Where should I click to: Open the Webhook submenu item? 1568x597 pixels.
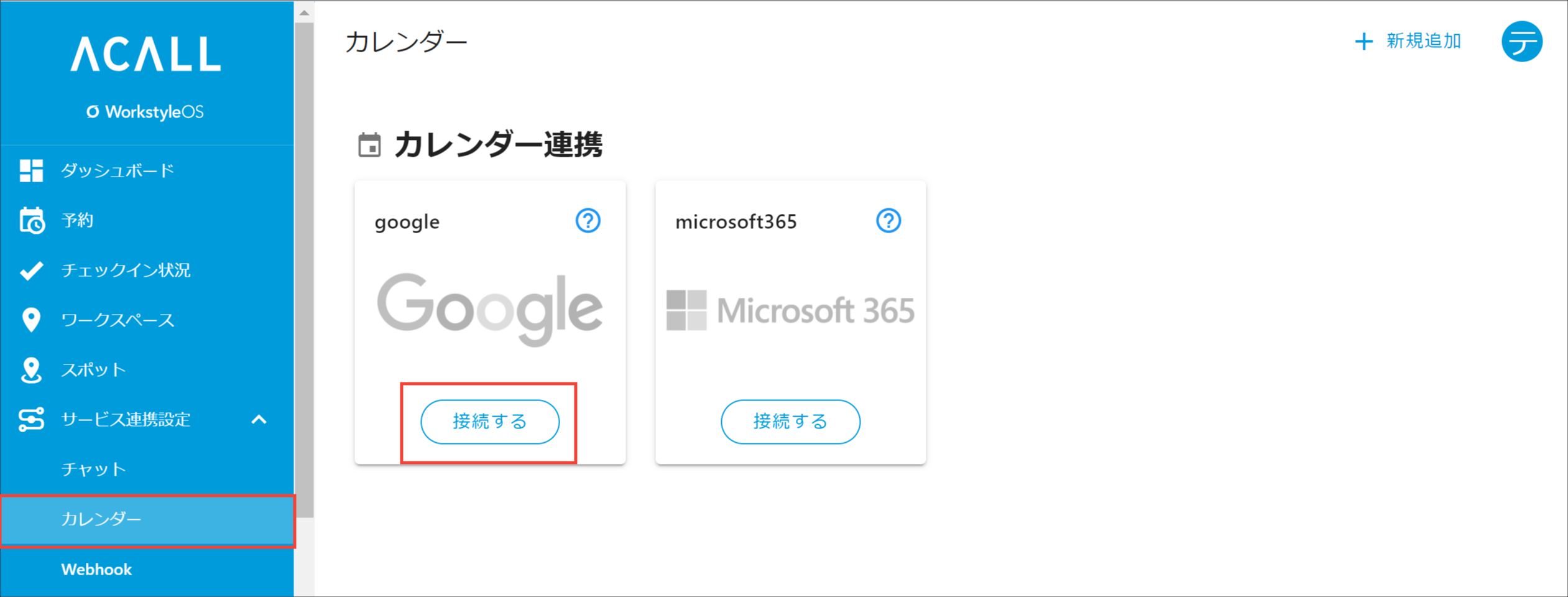[x=96, y=570]
